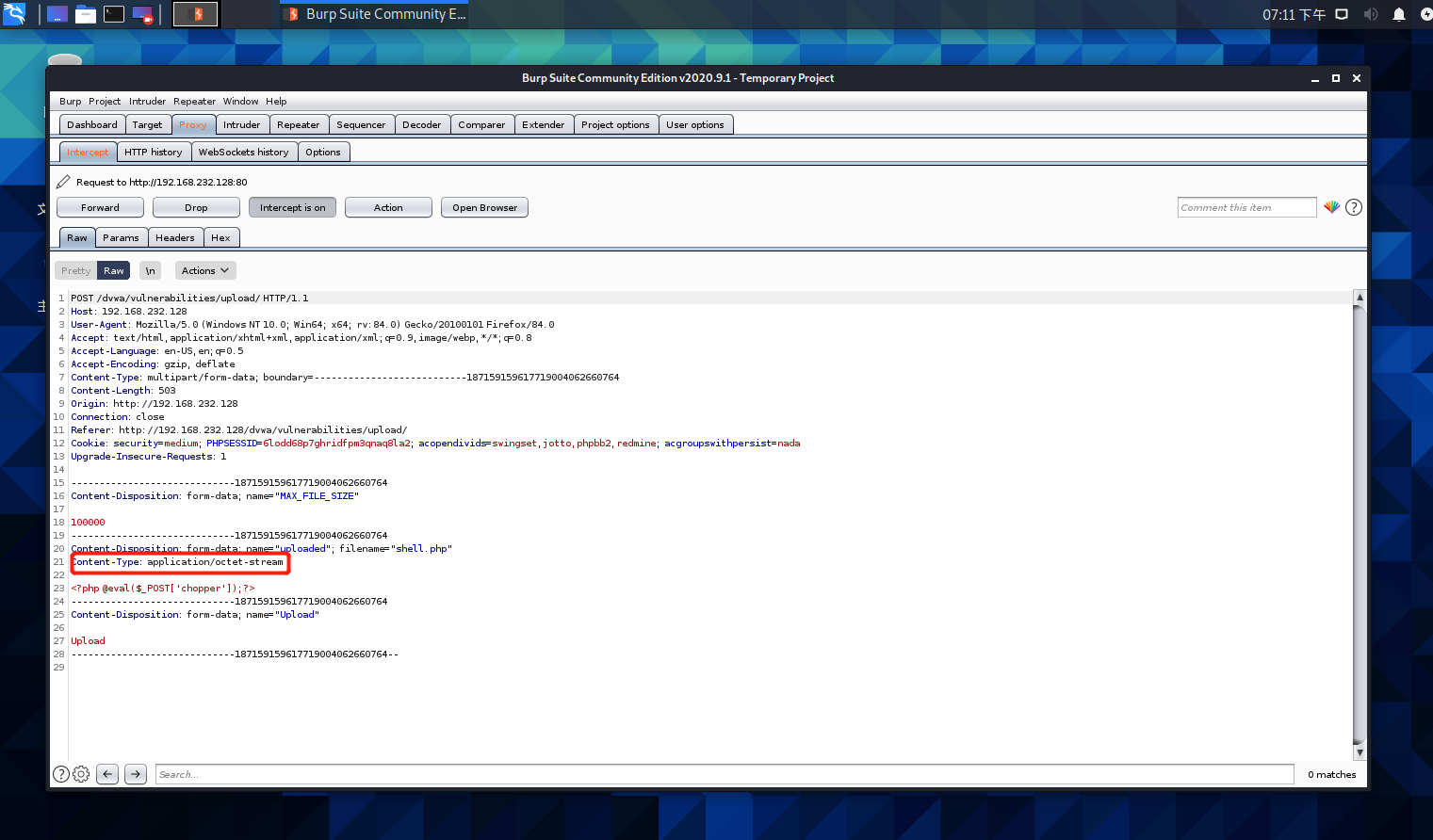
Task: Open the Window menu
Action: pos(241,101)
